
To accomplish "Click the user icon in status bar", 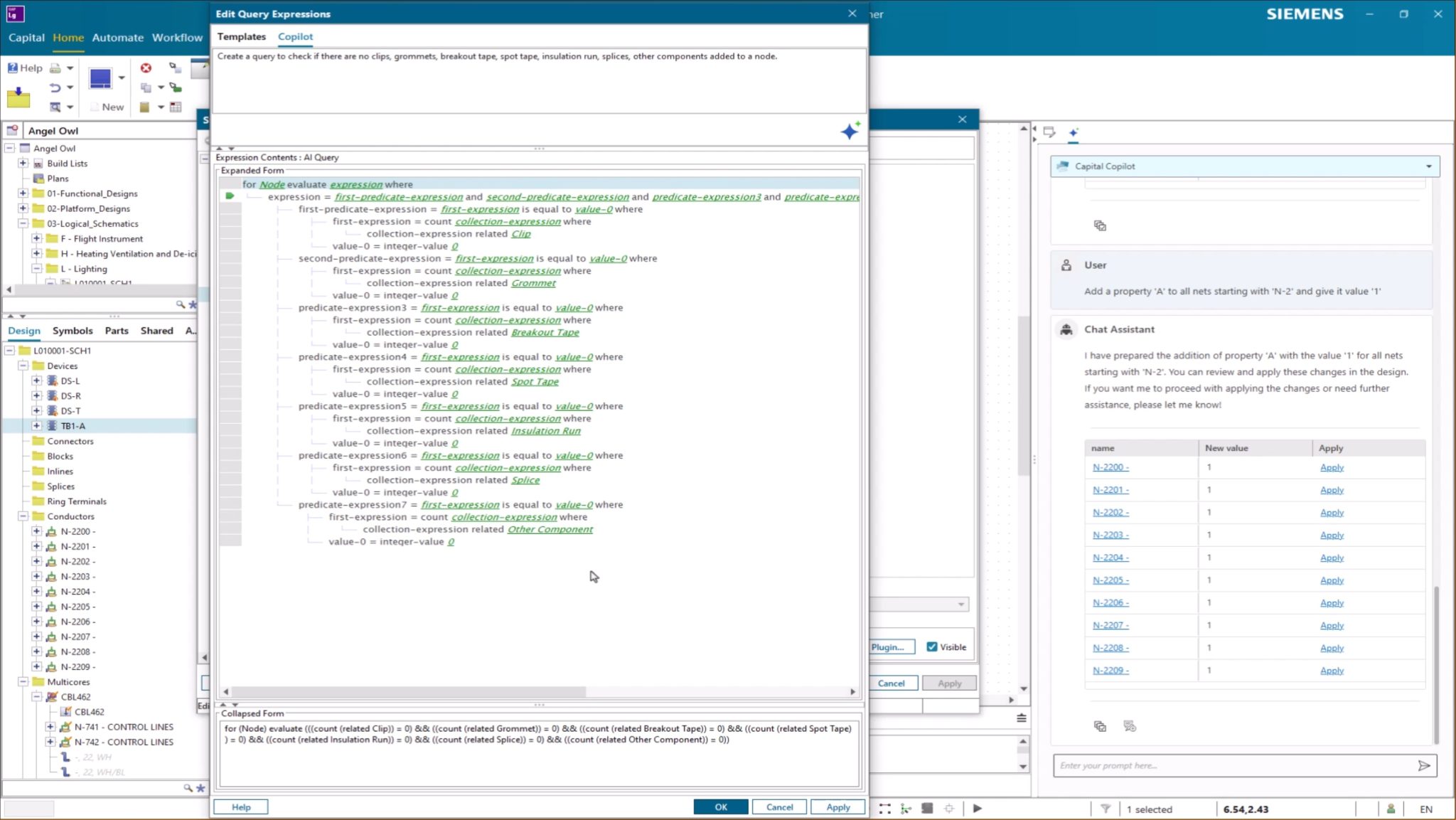I will tap(1391, 809).
